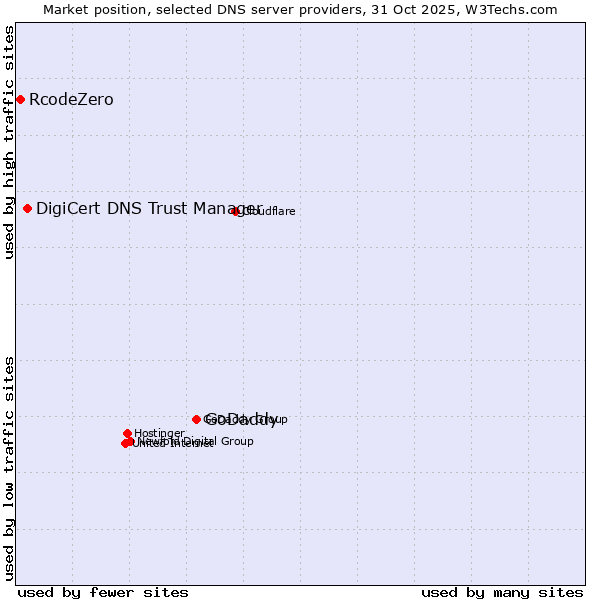Click the RcodeZero text label
The width and height of the screenshot is (600, 600).
(71, 100)
